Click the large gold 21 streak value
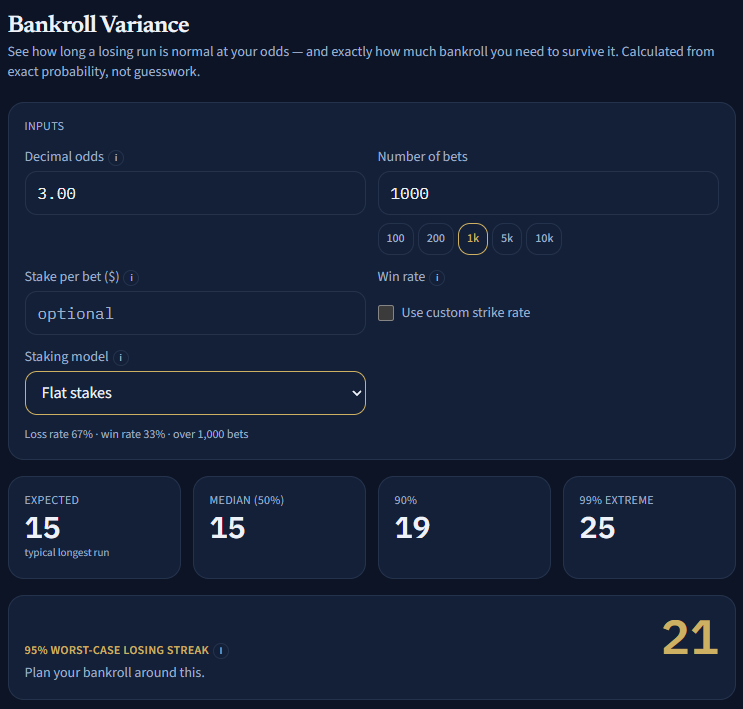 [x=690, y=638]
